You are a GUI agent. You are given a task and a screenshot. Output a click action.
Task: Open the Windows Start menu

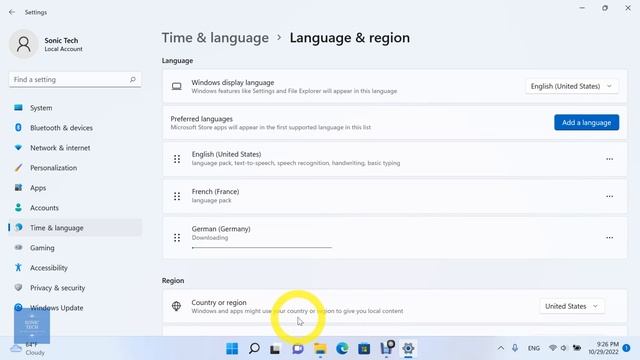coord(232,349)
